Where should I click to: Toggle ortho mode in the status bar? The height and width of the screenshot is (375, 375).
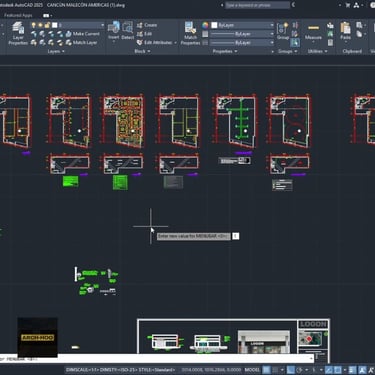point(291,370)
